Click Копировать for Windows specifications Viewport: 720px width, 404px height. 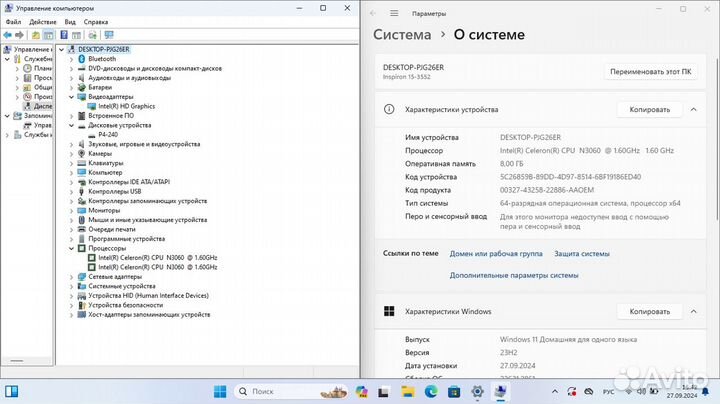coord(649,311)
